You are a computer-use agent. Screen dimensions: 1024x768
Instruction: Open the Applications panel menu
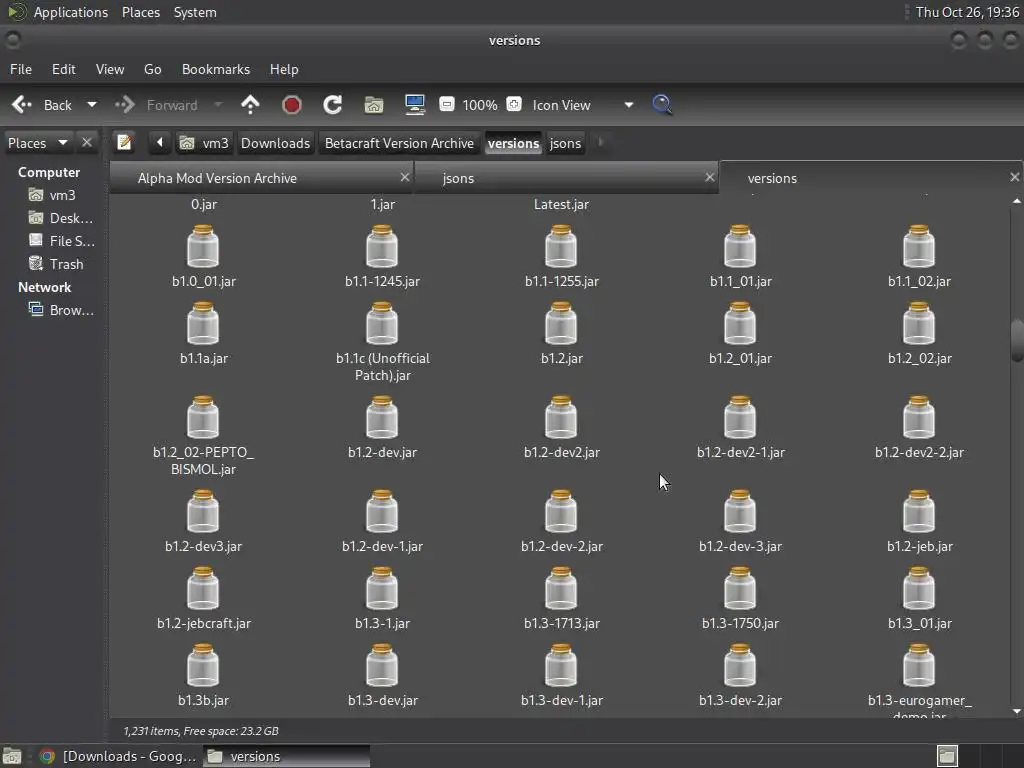coord(71,12)
